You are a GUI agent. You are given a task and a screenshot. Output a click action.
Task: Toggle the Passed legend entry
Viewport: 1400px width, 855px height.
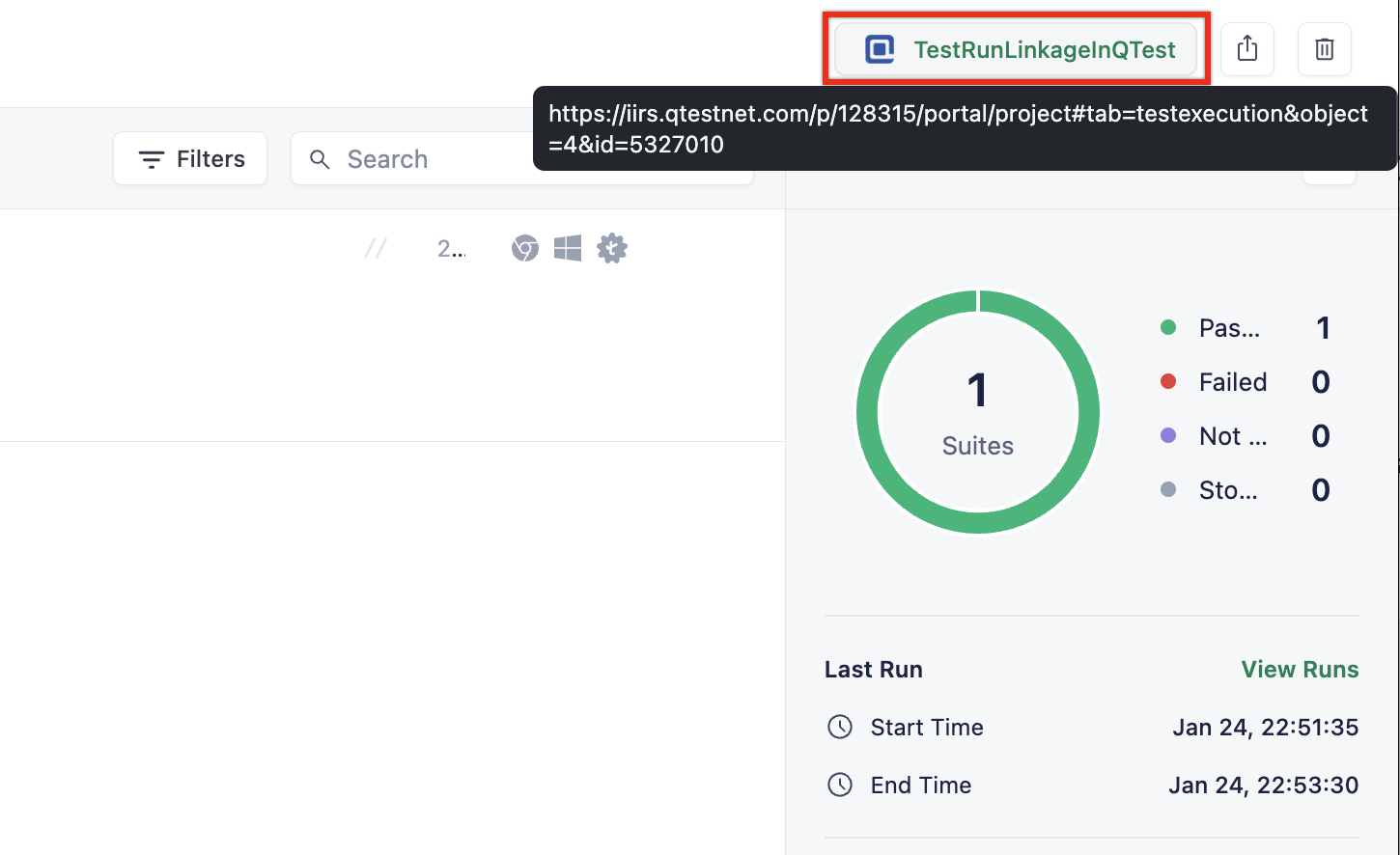tap(1231, 328)
